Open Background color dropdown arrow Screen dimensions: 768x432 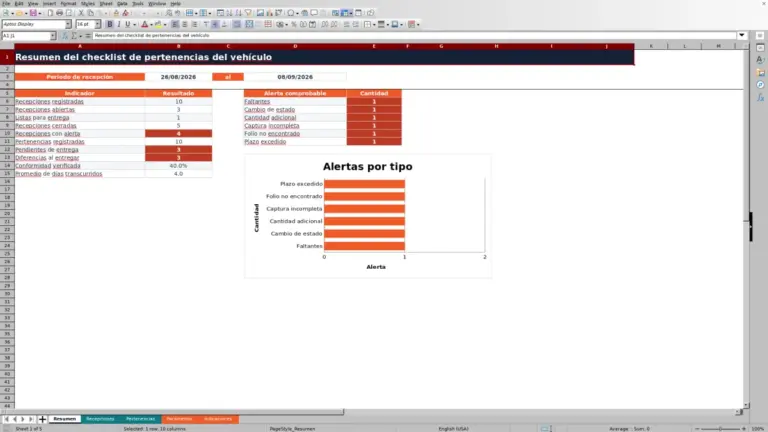[x=165, y=24]
